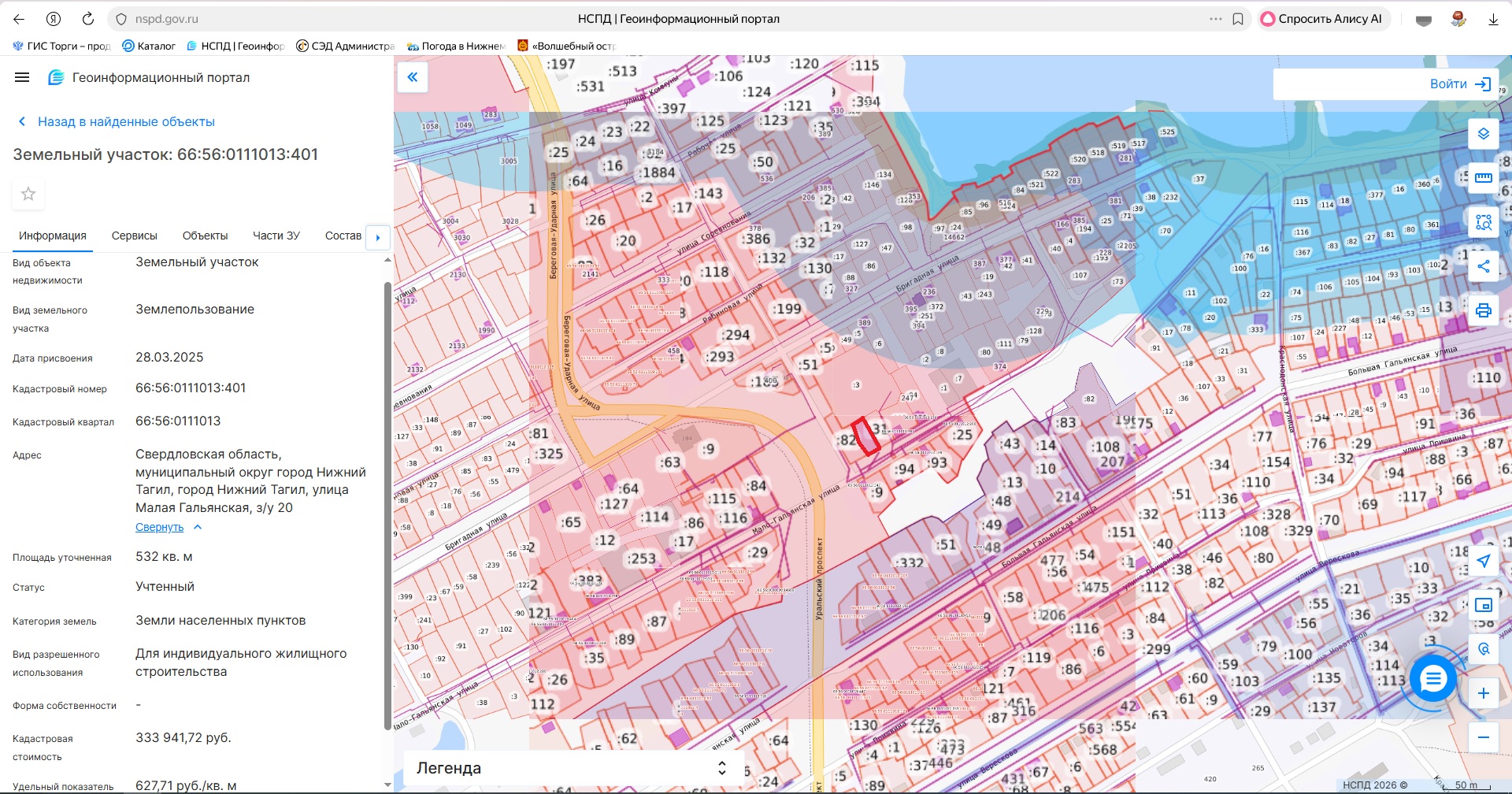Toggle the overview mini-map window
1512x794 pixels.
pos(1483,605)
